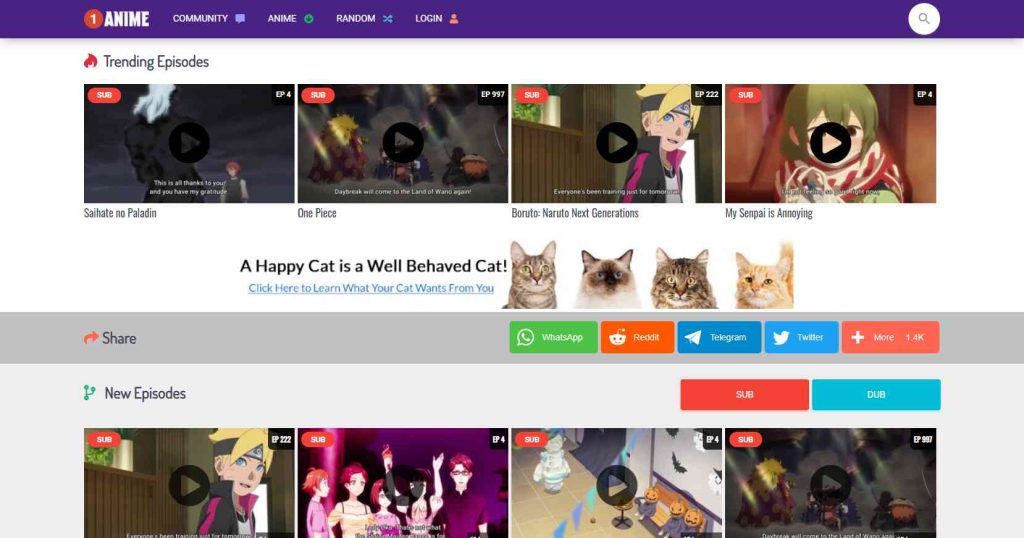Open One Piece title link
Screen dimensions: 1024x538
pyautogui.click(x=317, y=213)
